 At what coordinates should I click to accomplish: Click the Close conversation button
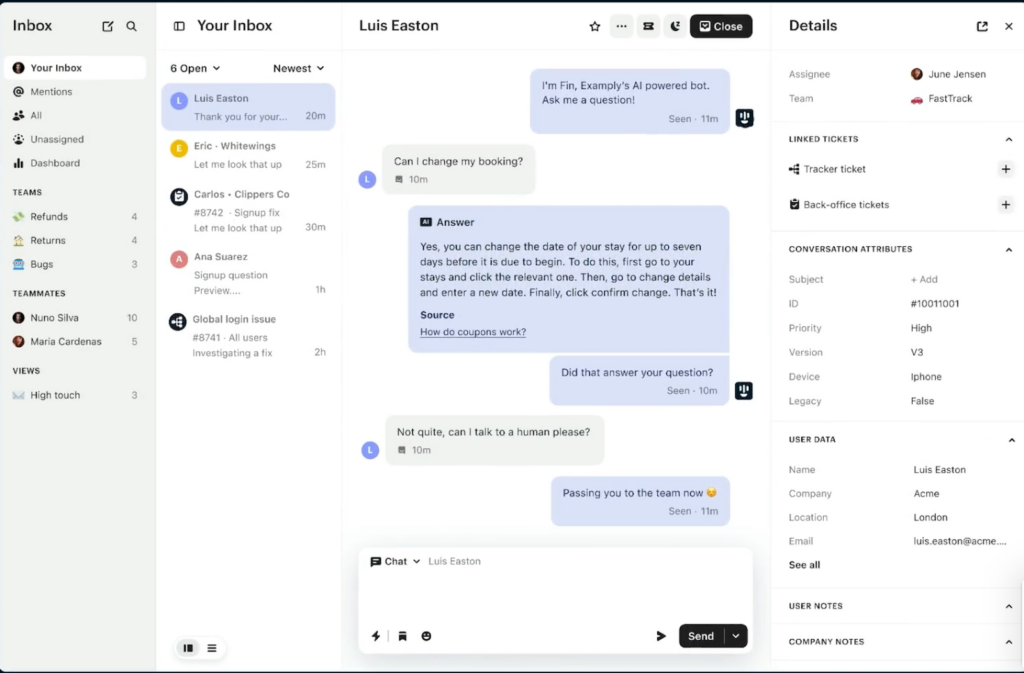point(721,27)
